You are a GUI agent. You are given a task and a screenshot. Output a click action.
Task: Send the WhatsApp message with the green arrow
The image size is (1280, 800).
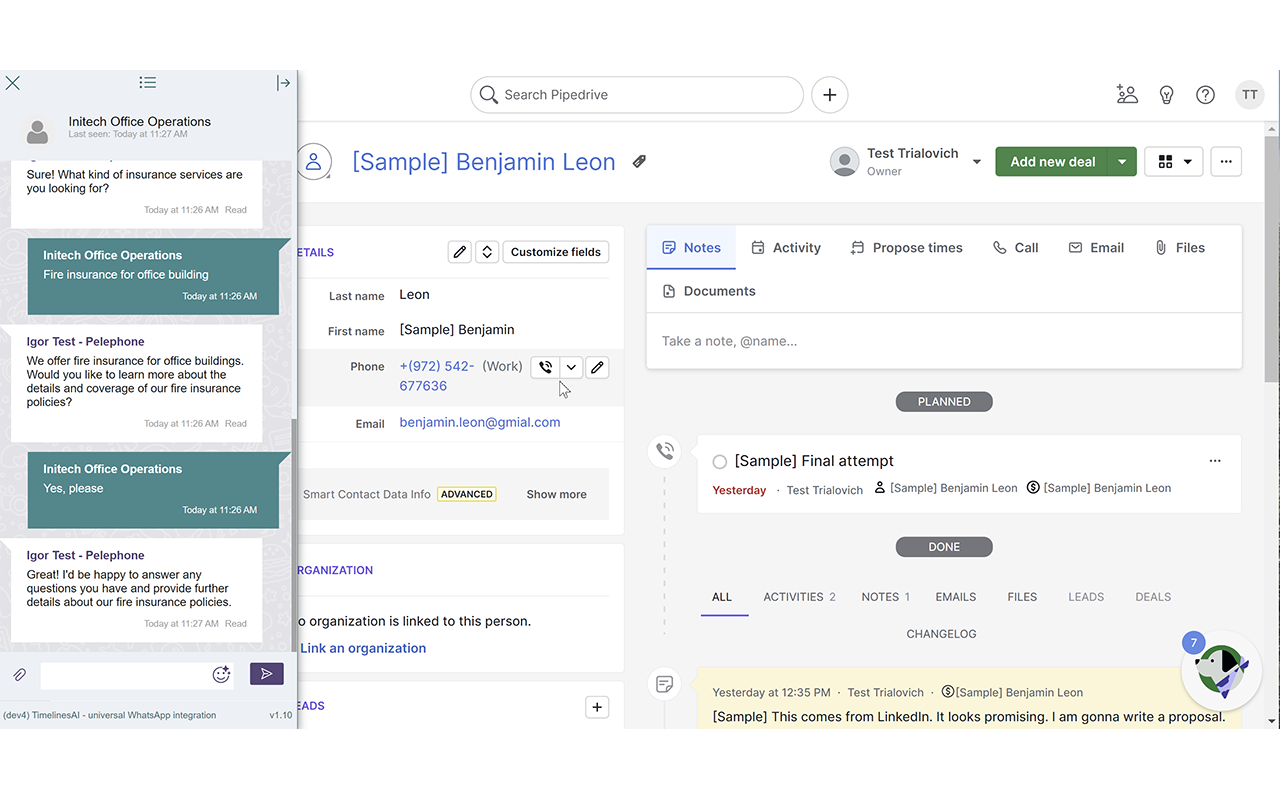[x=266, y=674]
